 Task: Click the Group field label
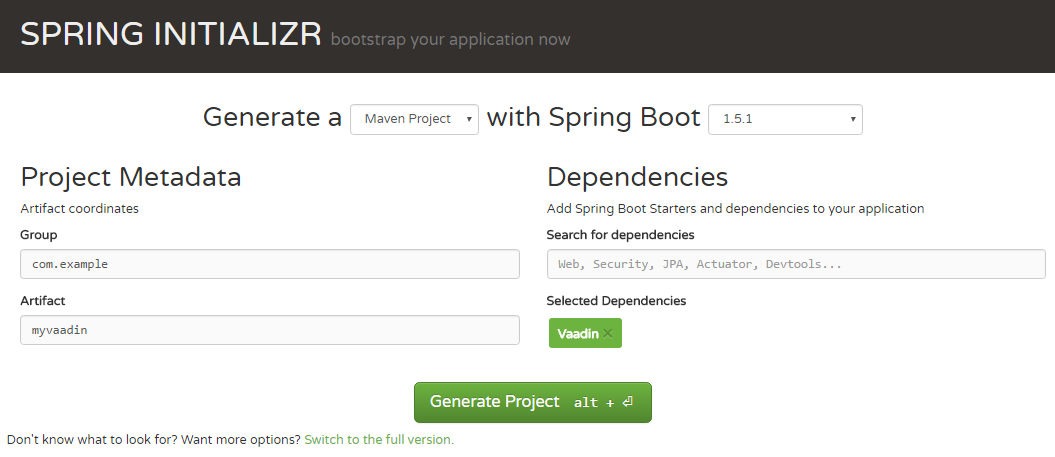[x=39, y=235]
